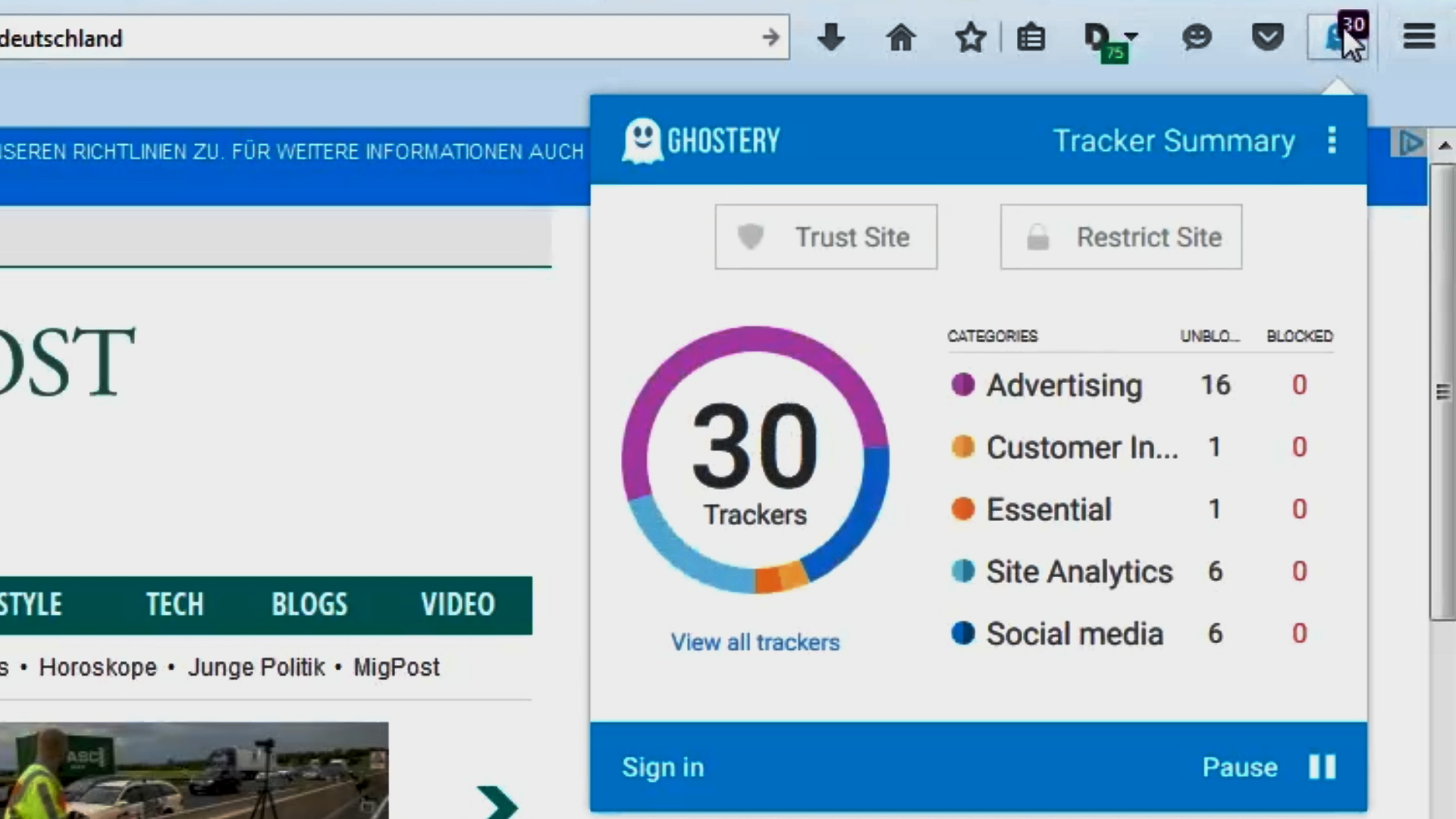Select the Essential category label

click(1049, 510)
